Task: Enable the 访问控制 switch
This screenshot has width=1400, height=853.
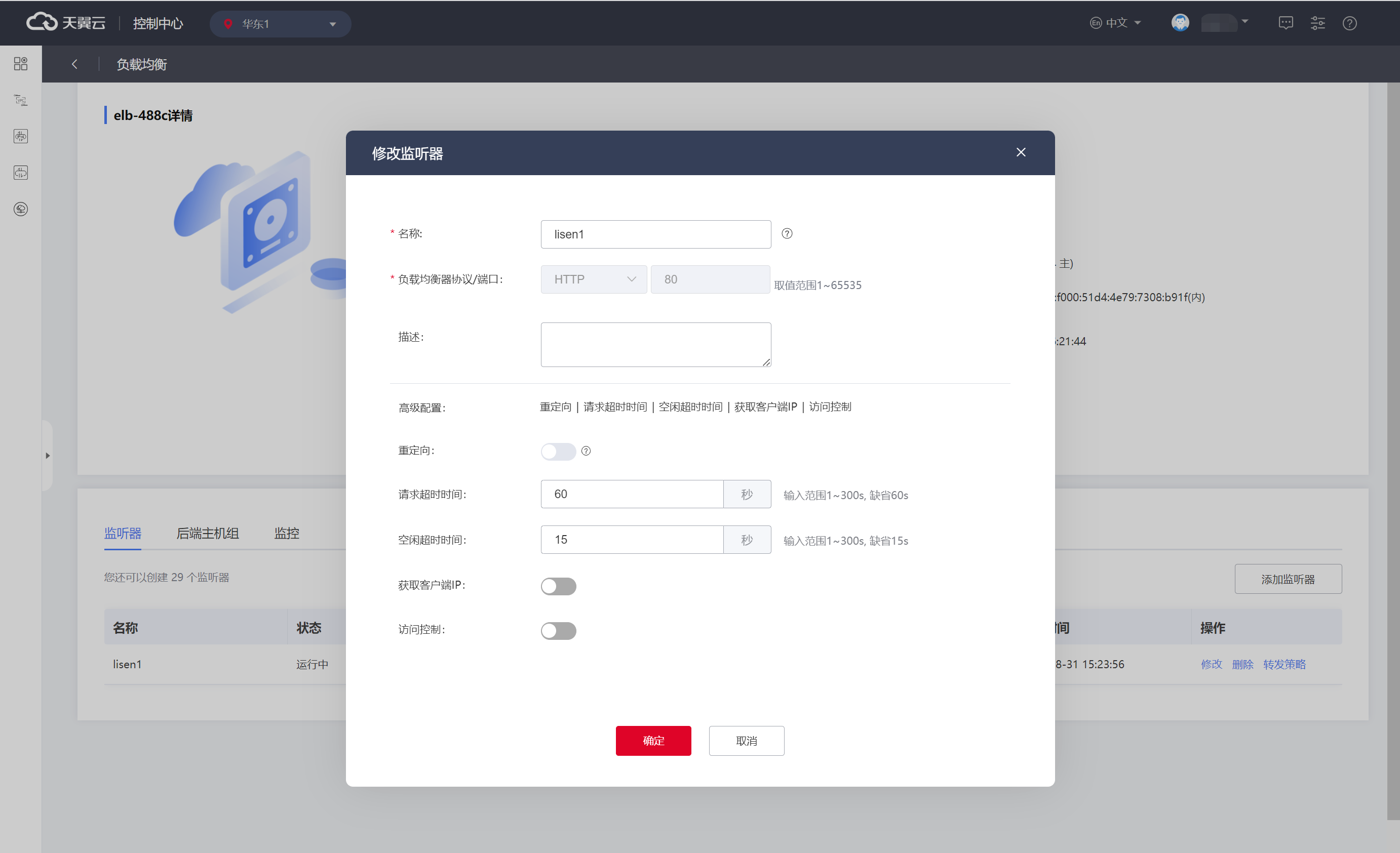Action: (x=558, y=630)
